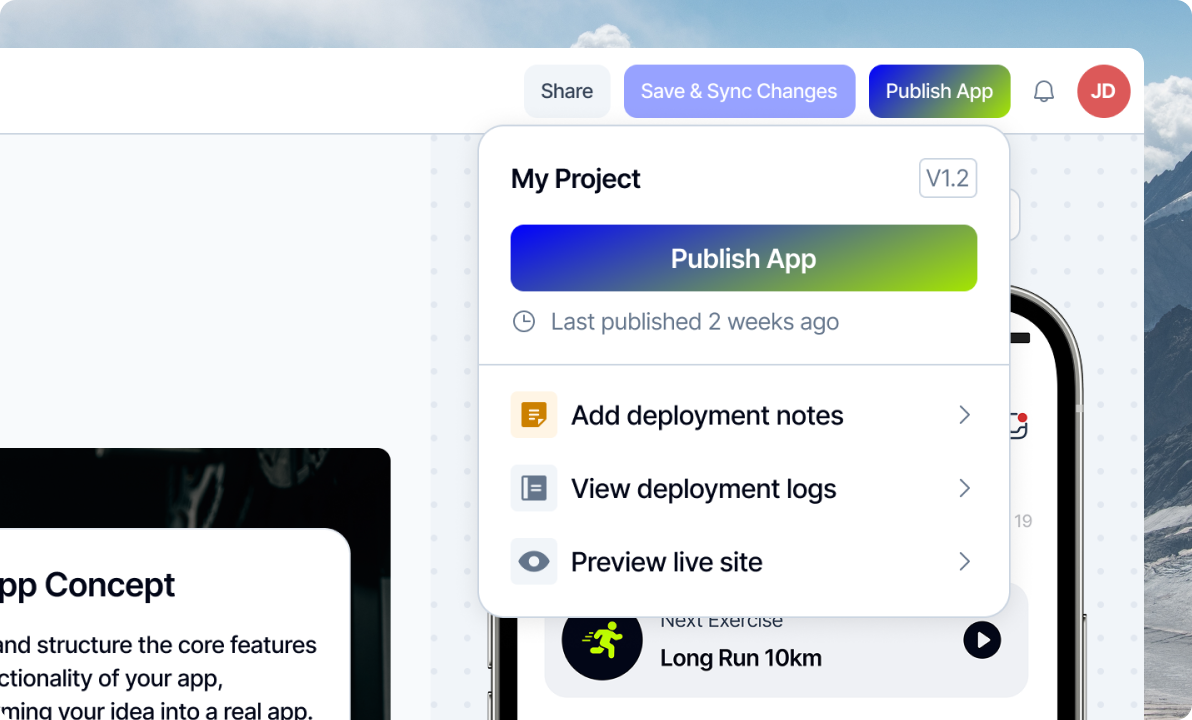Click the orange deployment notes icon
The image size is (1192, 720).
pyautogui.click(x=534, y=415)
